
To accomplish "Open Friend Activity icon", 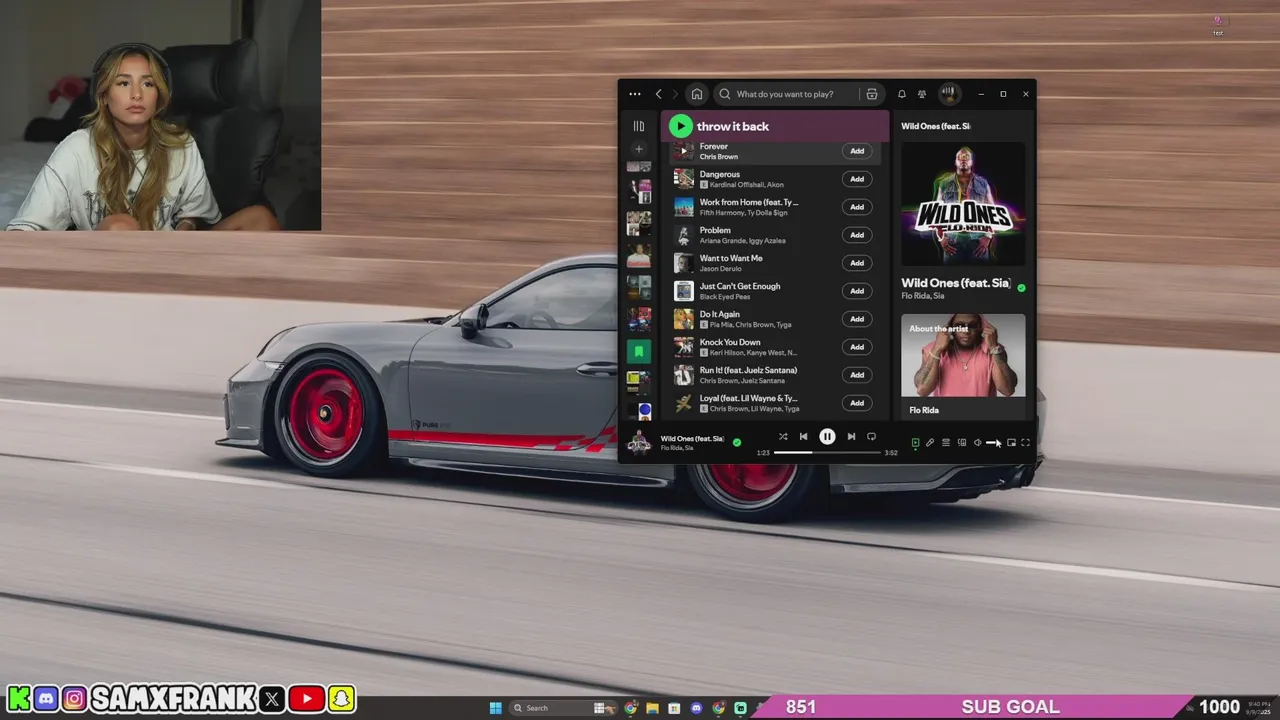I will click(922, 94).
